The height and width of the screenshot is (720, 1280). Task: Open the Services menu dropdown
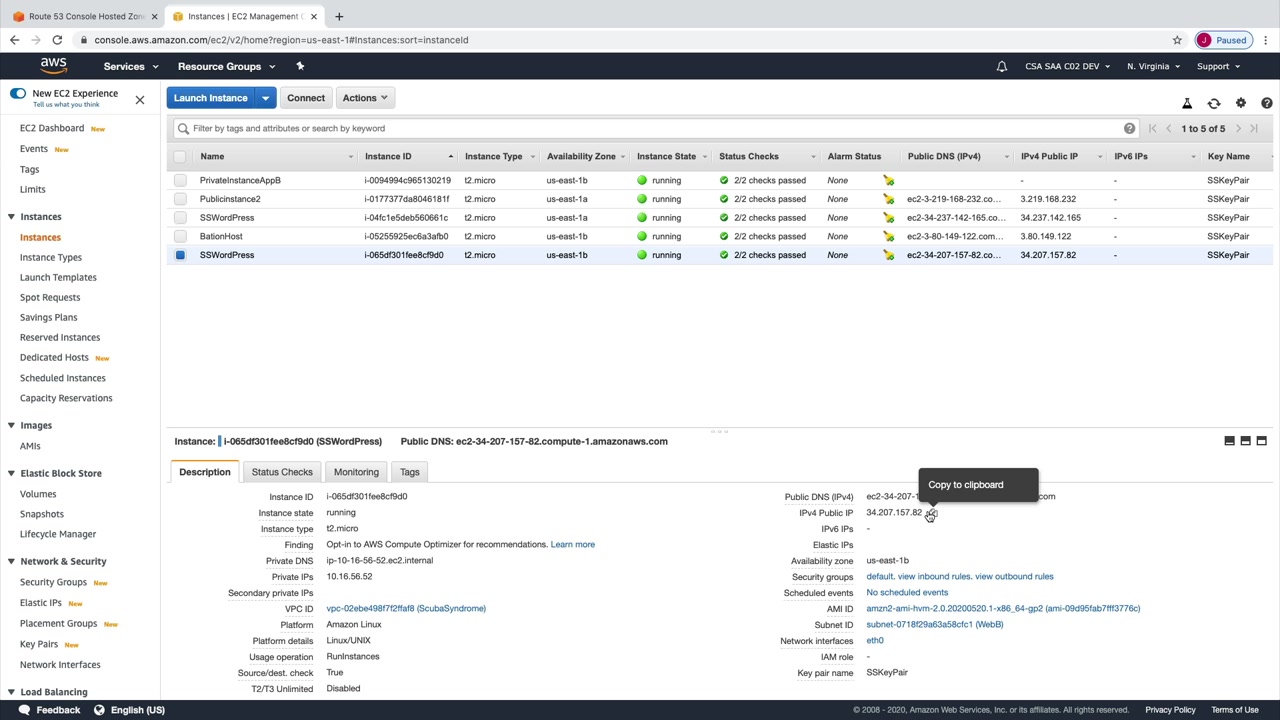[130, 67]
